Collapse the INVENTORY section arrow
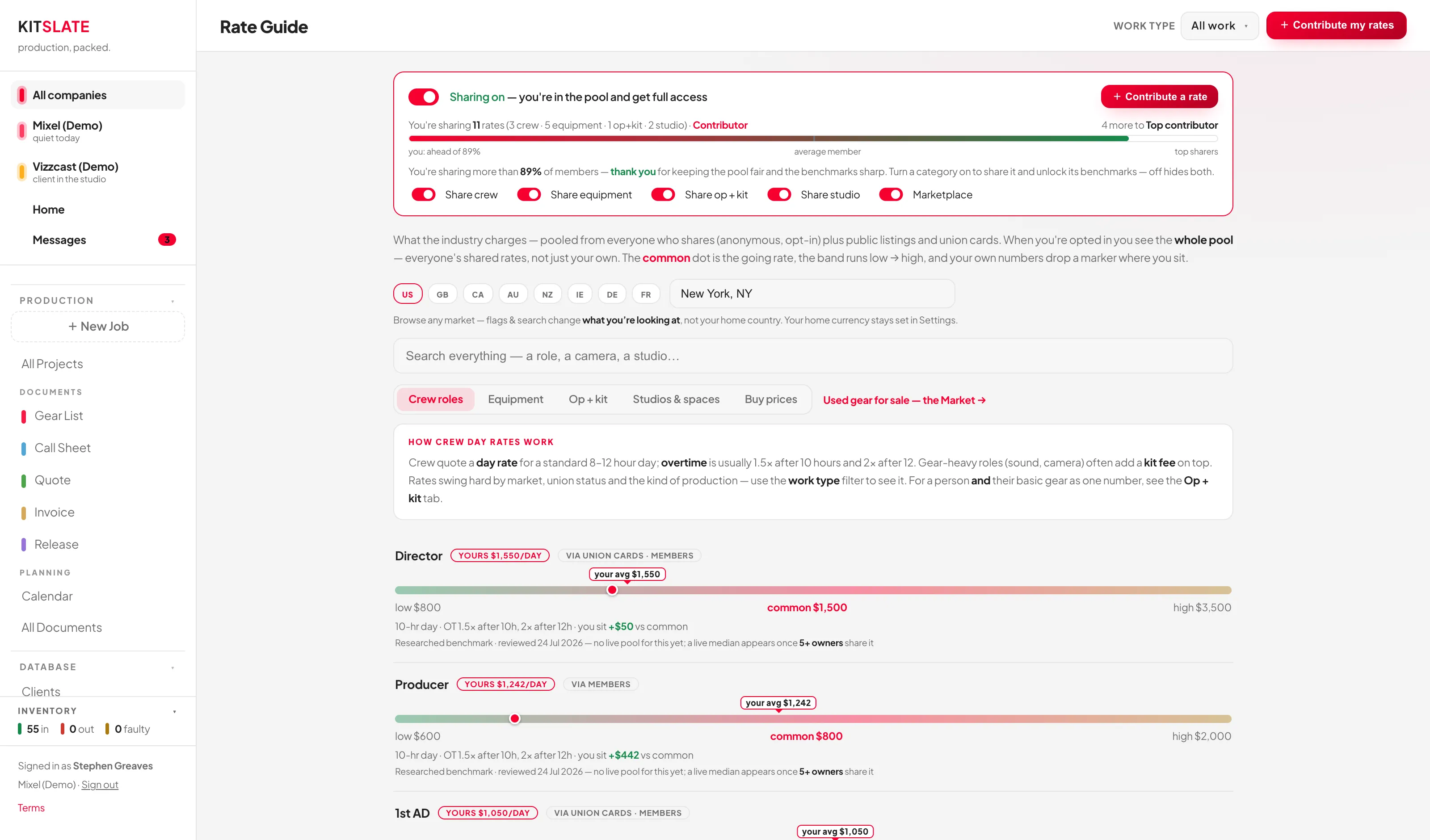The width and height of the screenshot is (1430, 840). coord(174,711)
